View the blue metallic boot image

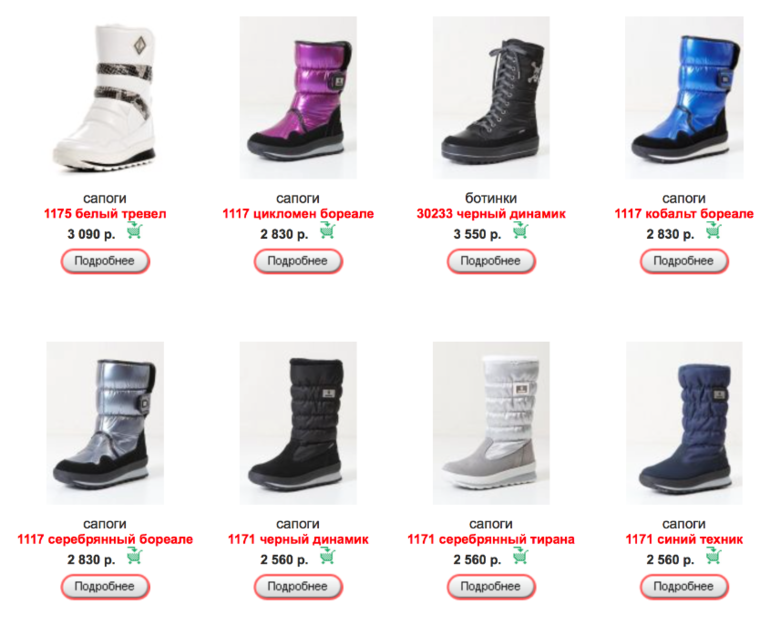pos(684,97)
